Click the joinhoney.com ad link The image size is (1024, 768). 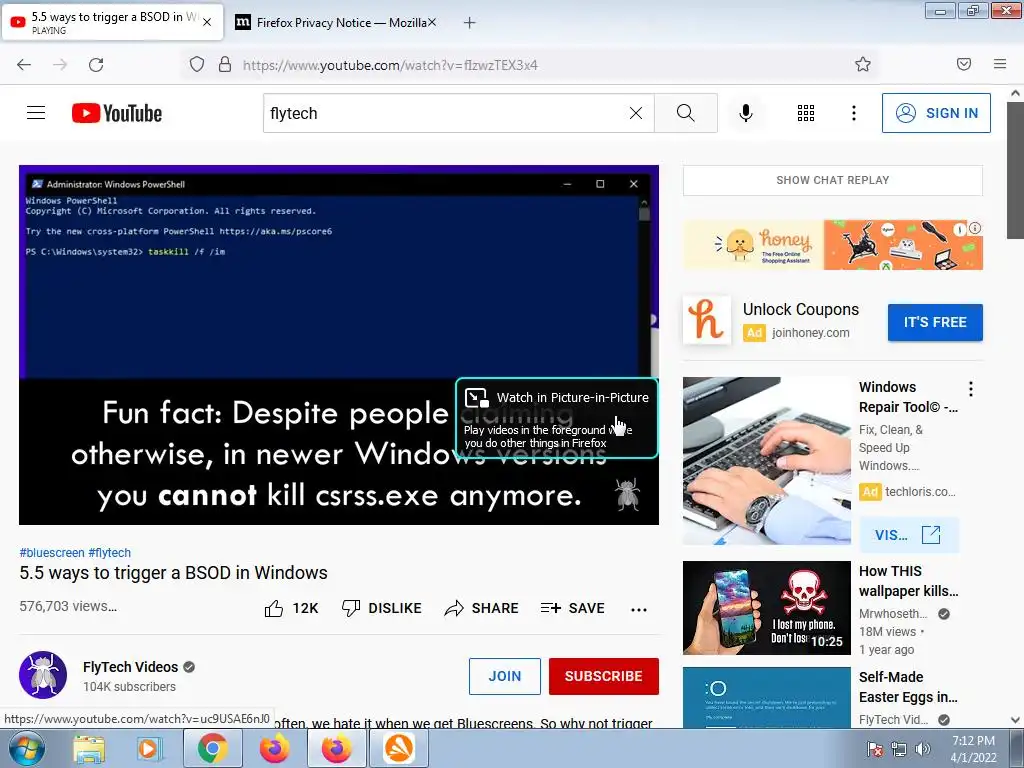[810, 332]
